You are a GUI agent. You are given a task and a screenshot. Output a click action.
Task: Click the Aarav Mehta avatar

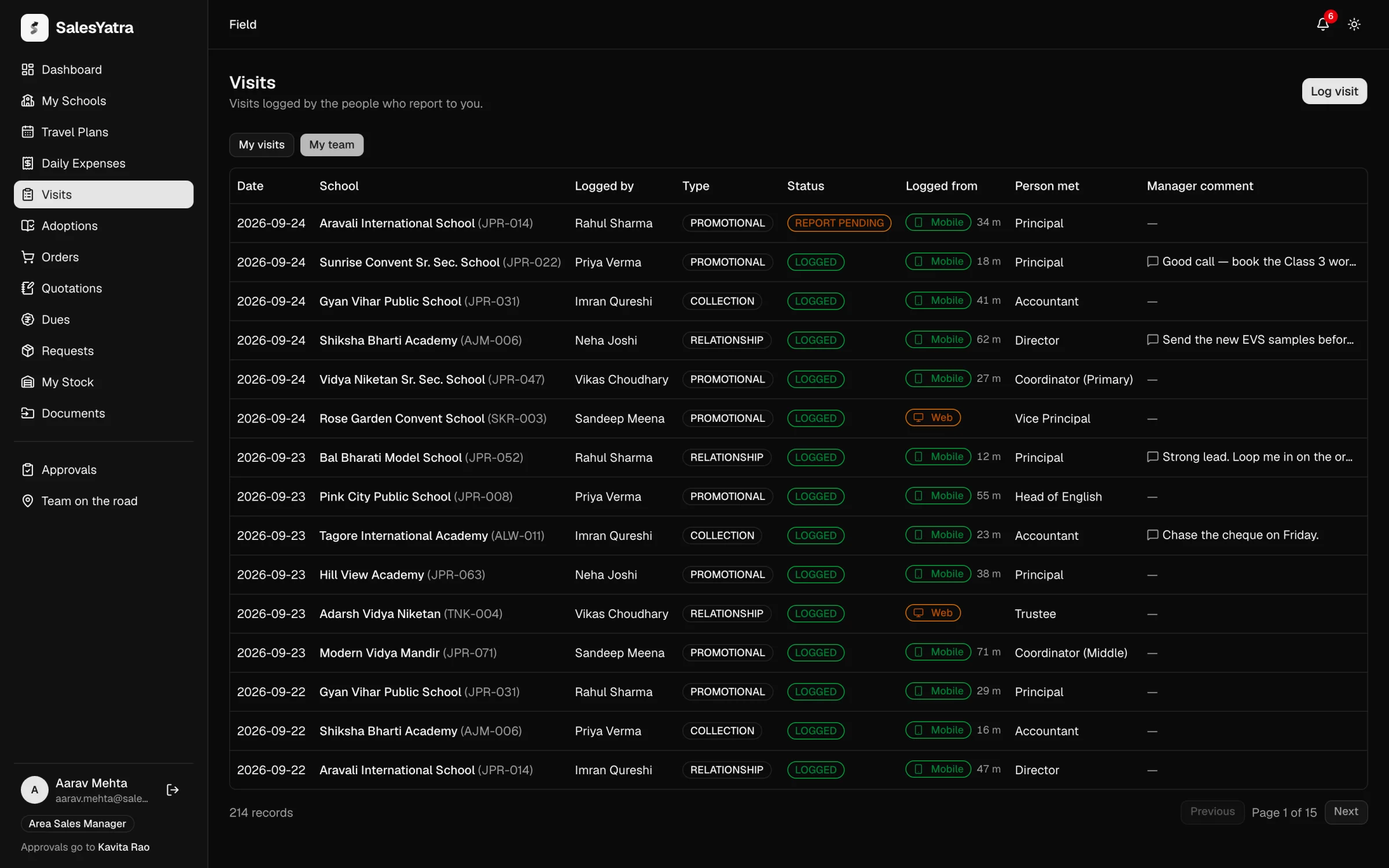[x=35, y=790]
